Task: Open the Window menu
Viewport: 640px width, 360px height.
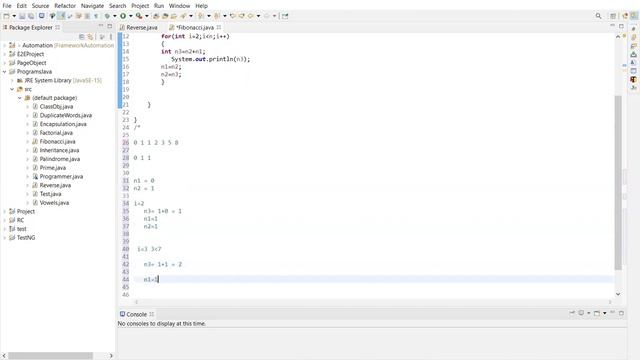Action: click(179, 6)
